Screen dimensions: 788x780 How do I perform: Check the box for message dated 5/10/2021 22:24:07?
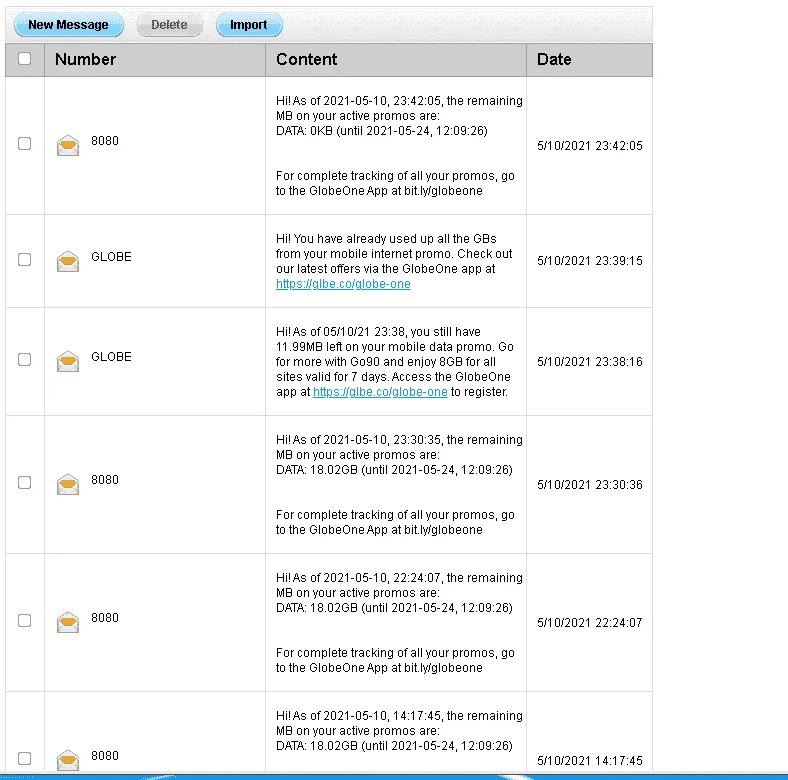click(x=24, y=621)
